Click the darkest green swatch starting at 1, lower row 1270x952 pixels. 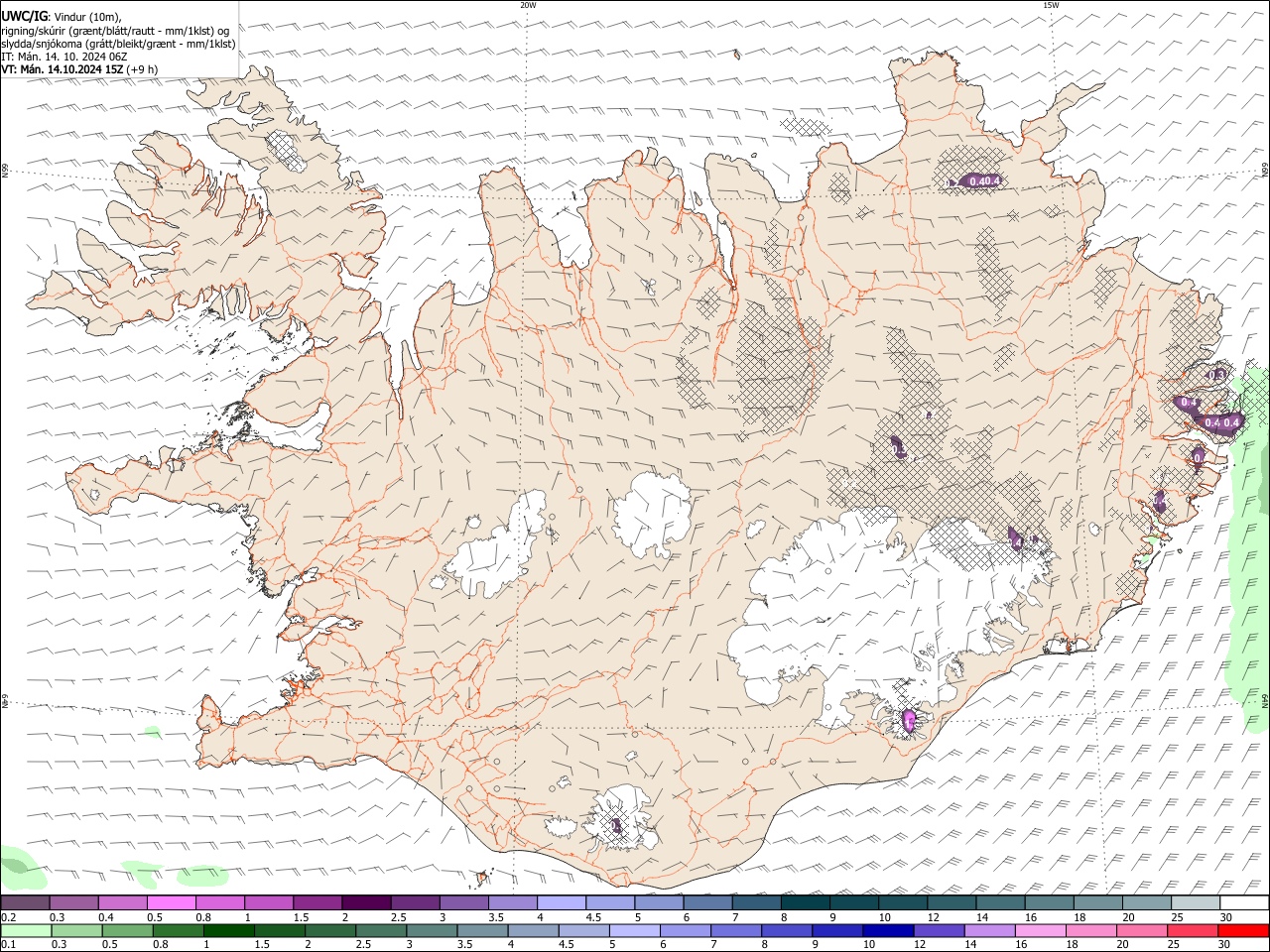click(228, 930)
